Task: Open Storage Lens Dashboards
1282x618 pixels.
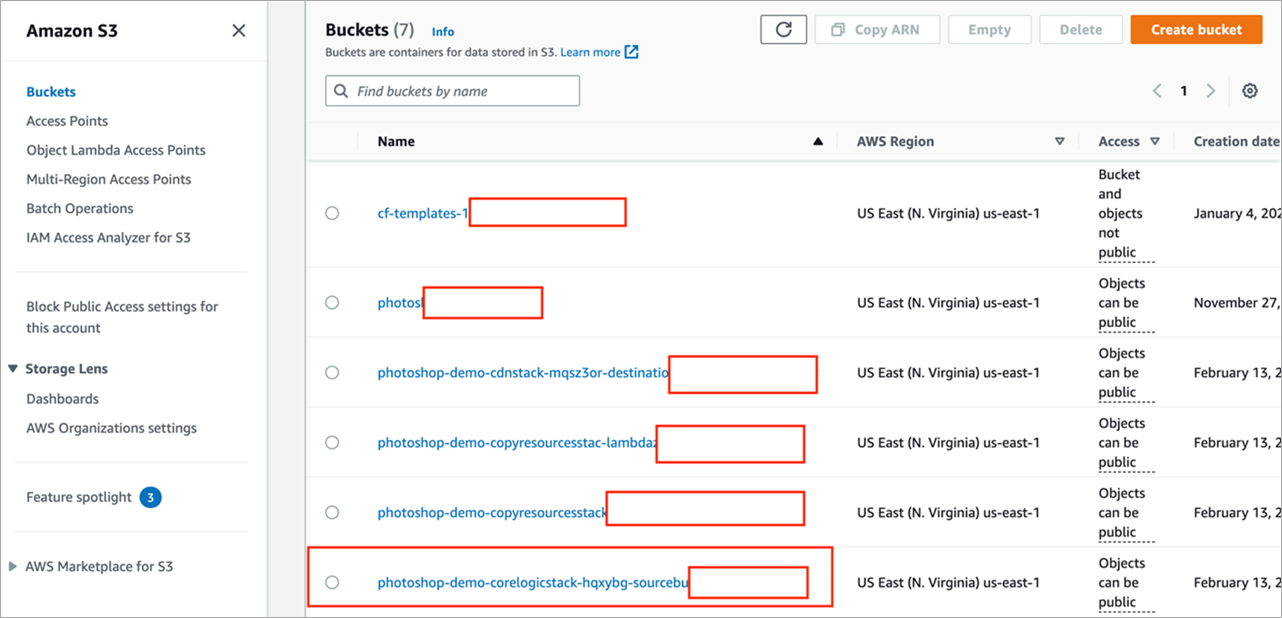Action: click(x=63, y=399)
